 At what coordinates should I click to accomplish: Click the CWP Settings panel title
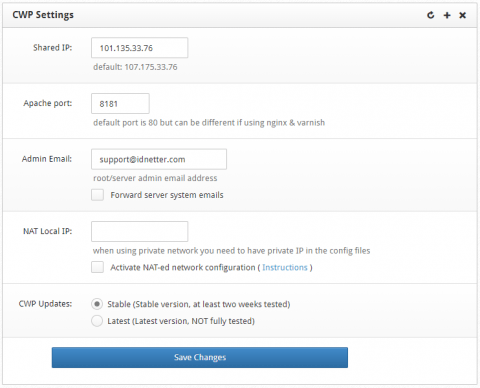[x=43, y=15]
